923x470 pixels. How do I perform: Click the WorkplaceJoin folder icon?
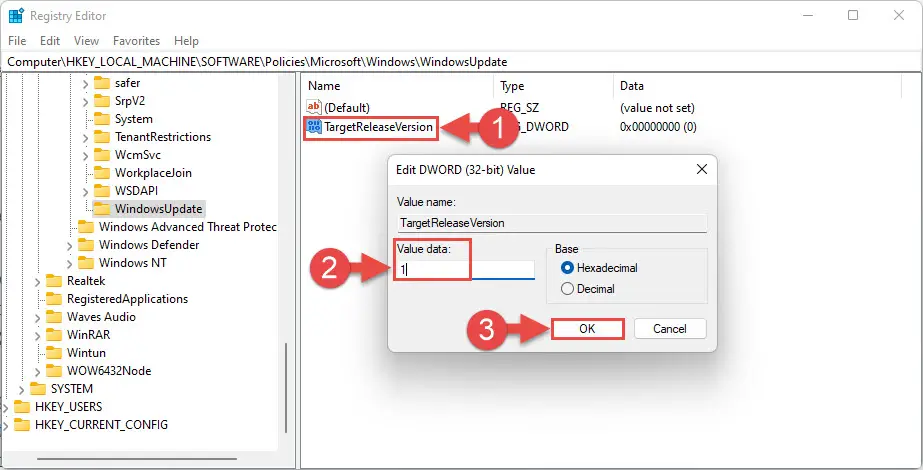102,173
